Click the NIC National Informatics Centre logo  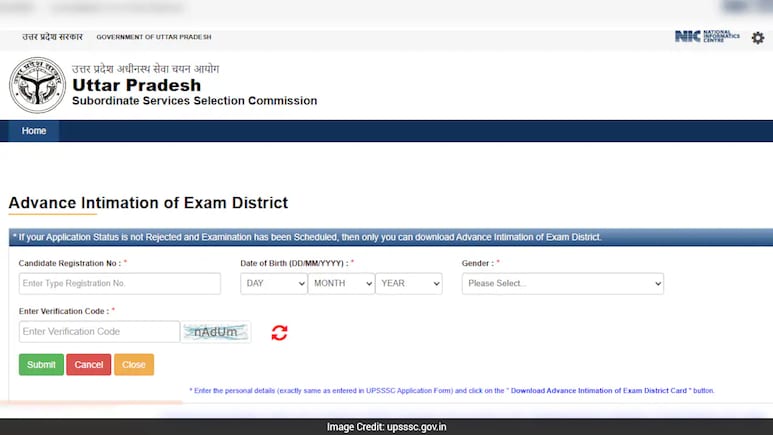click(707, 36)
